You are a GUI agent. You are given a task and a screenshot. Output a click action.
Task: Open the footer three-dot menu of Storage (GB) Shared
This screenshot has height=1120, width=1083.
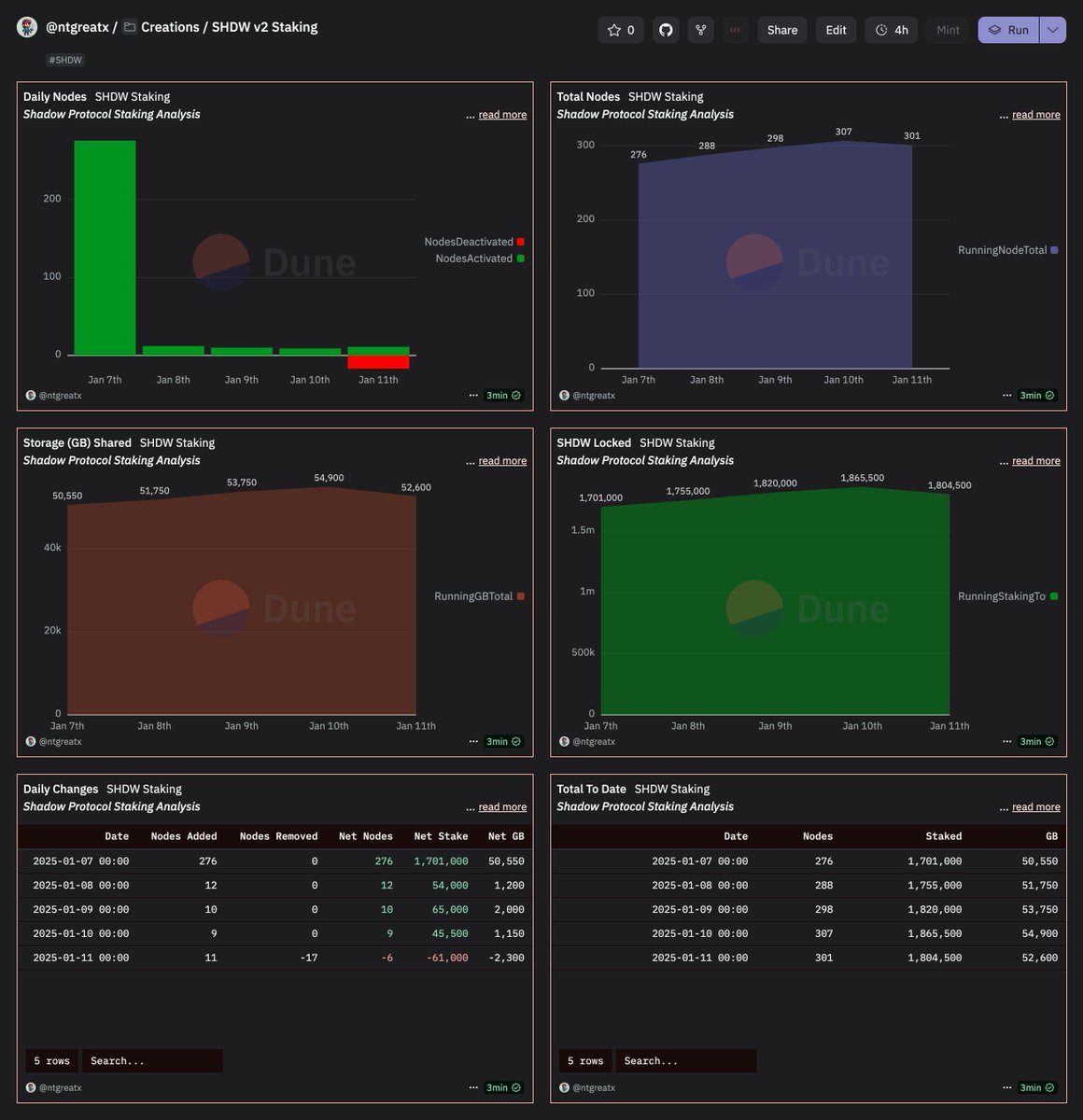(473, 742)
